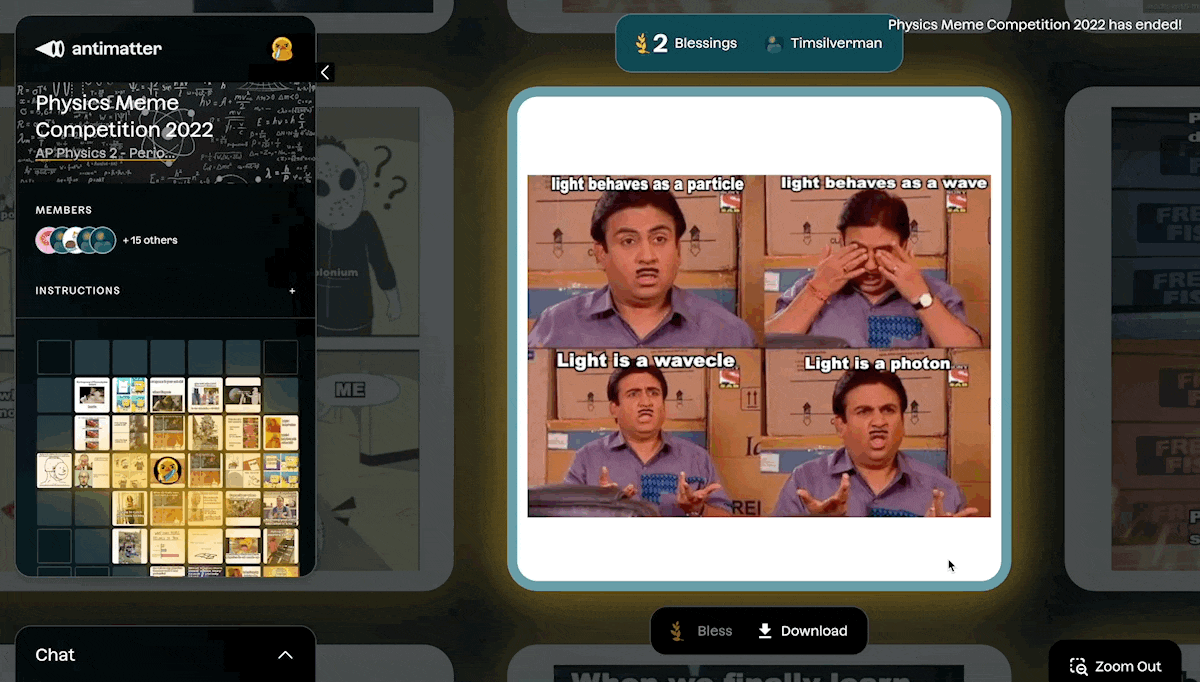Click the antimatter logo
The width and height of the screenshot is (1200, 682).
pos(98,48)
